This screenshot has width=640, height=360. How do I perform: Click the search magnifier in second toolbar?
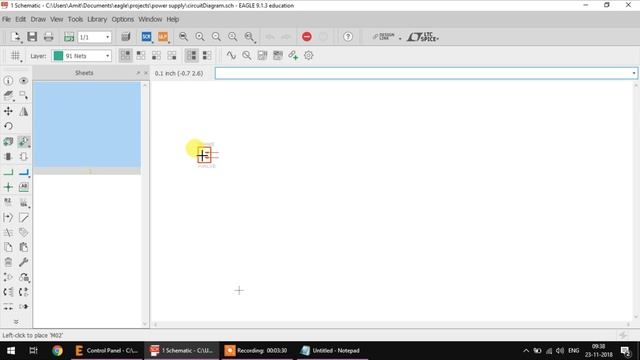tap(247, 56)
